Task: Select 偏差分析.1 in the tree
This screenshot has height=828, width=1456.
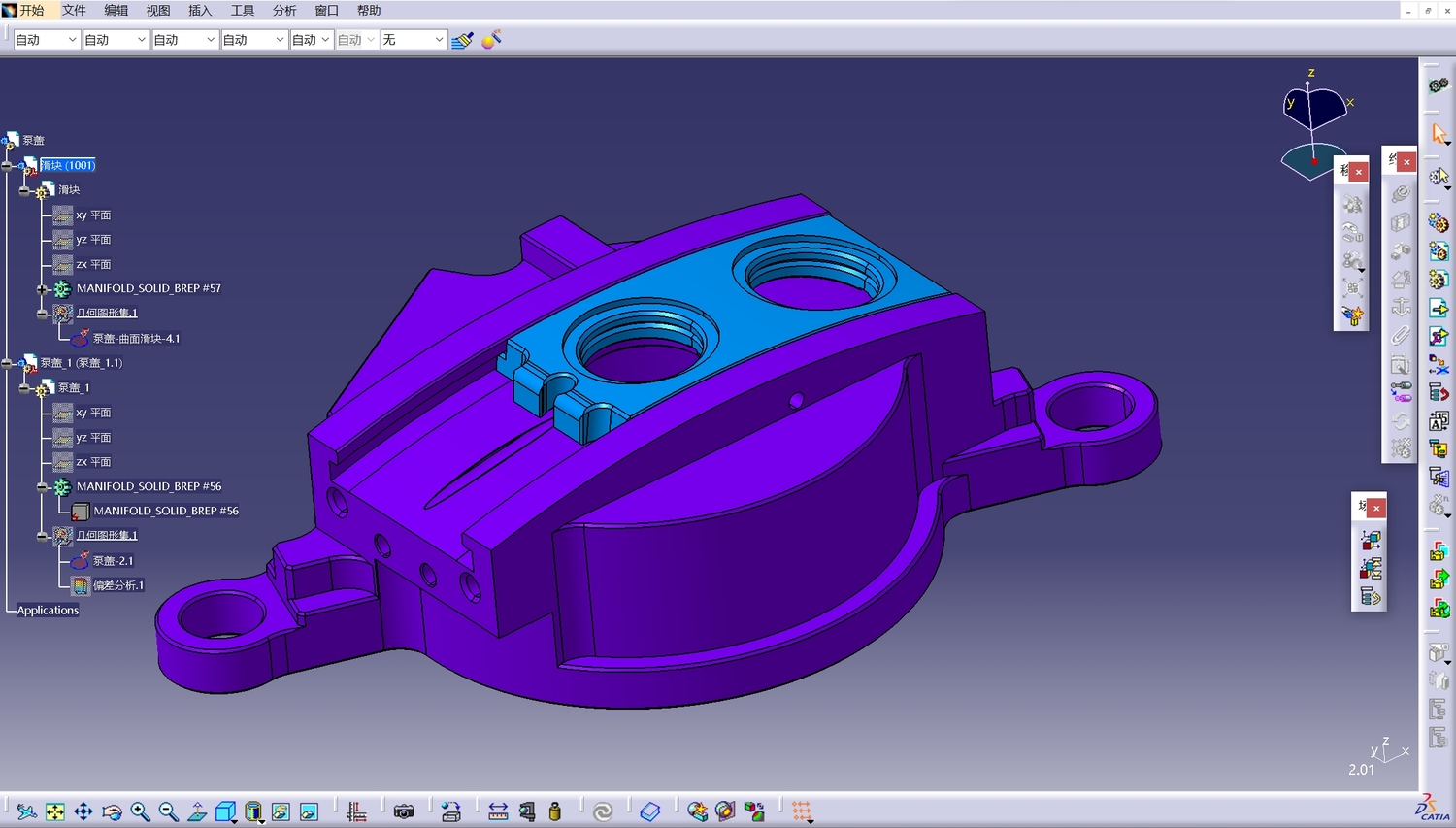Action: (117, 585)
